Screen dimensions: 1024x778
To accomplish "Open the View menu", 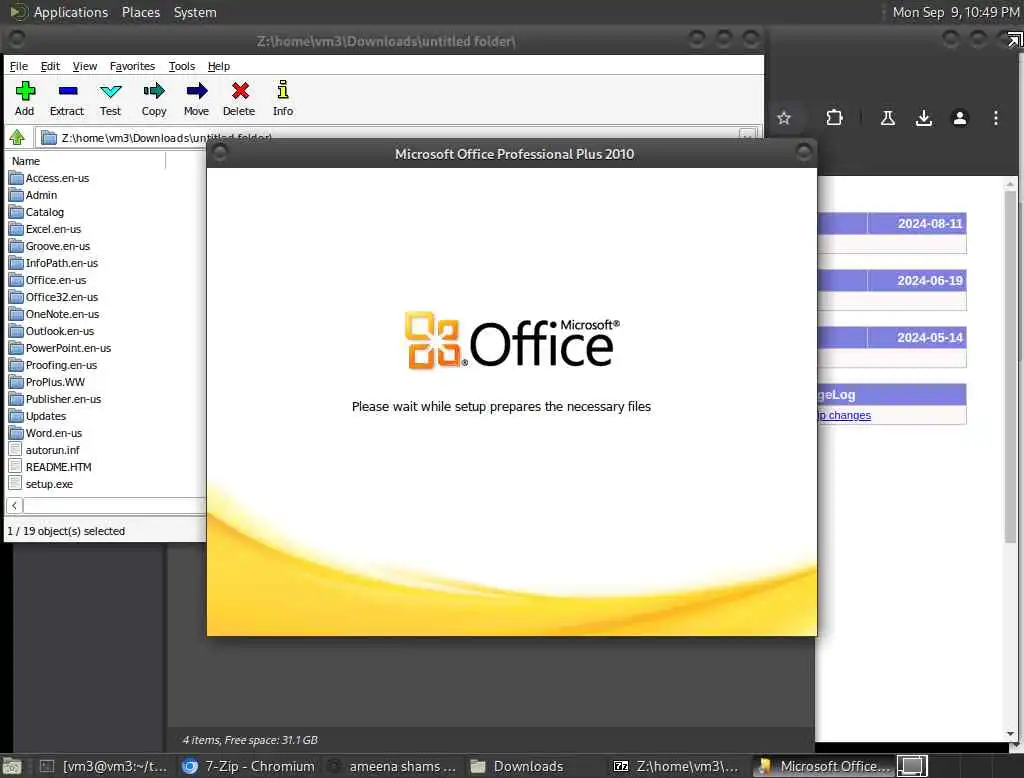I will coord(84,66).
